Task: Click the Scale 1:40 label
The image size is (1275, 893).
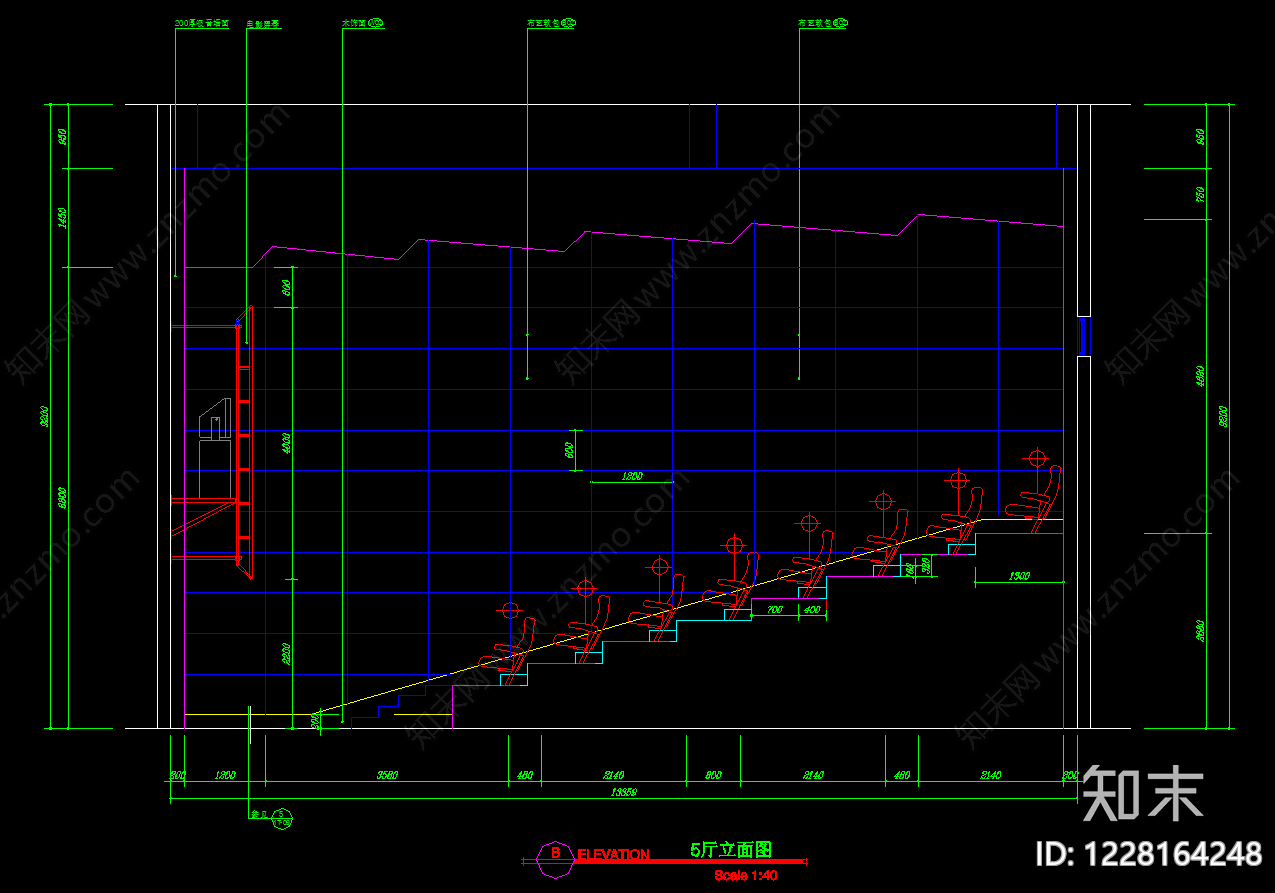Action: (745, 875)
